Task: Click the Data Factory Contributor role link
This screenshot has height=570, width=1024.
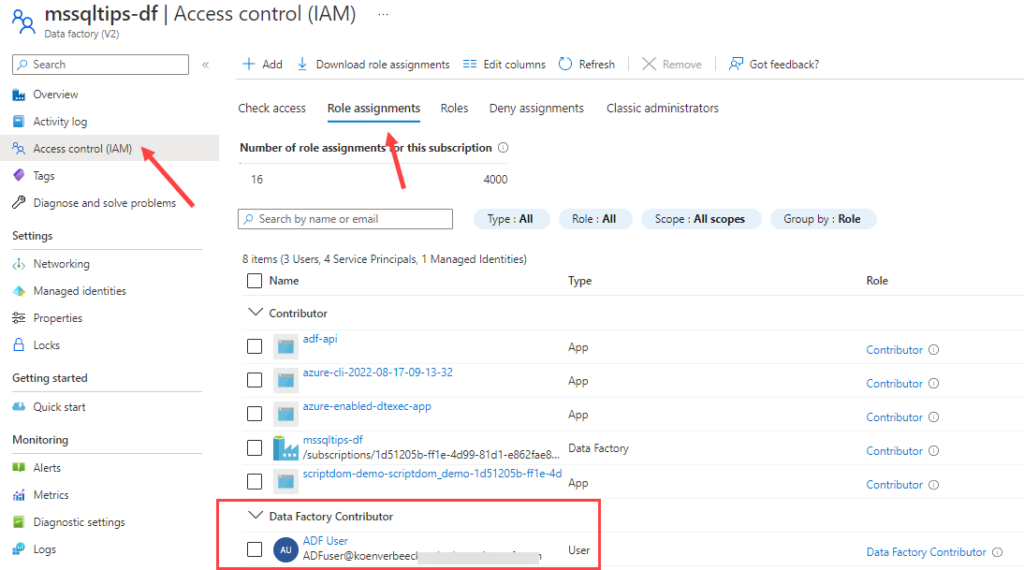Action: tap(926, 552)
